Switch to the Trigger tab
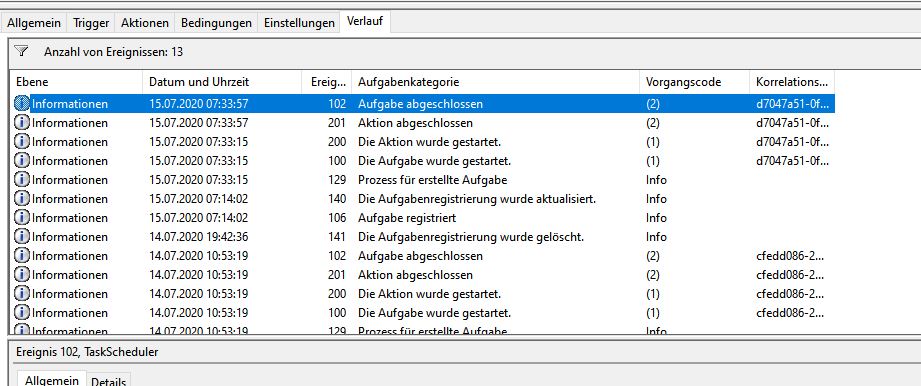Image resolution: width=921 pixels, height=386 pixels. [x=91, y=23]
